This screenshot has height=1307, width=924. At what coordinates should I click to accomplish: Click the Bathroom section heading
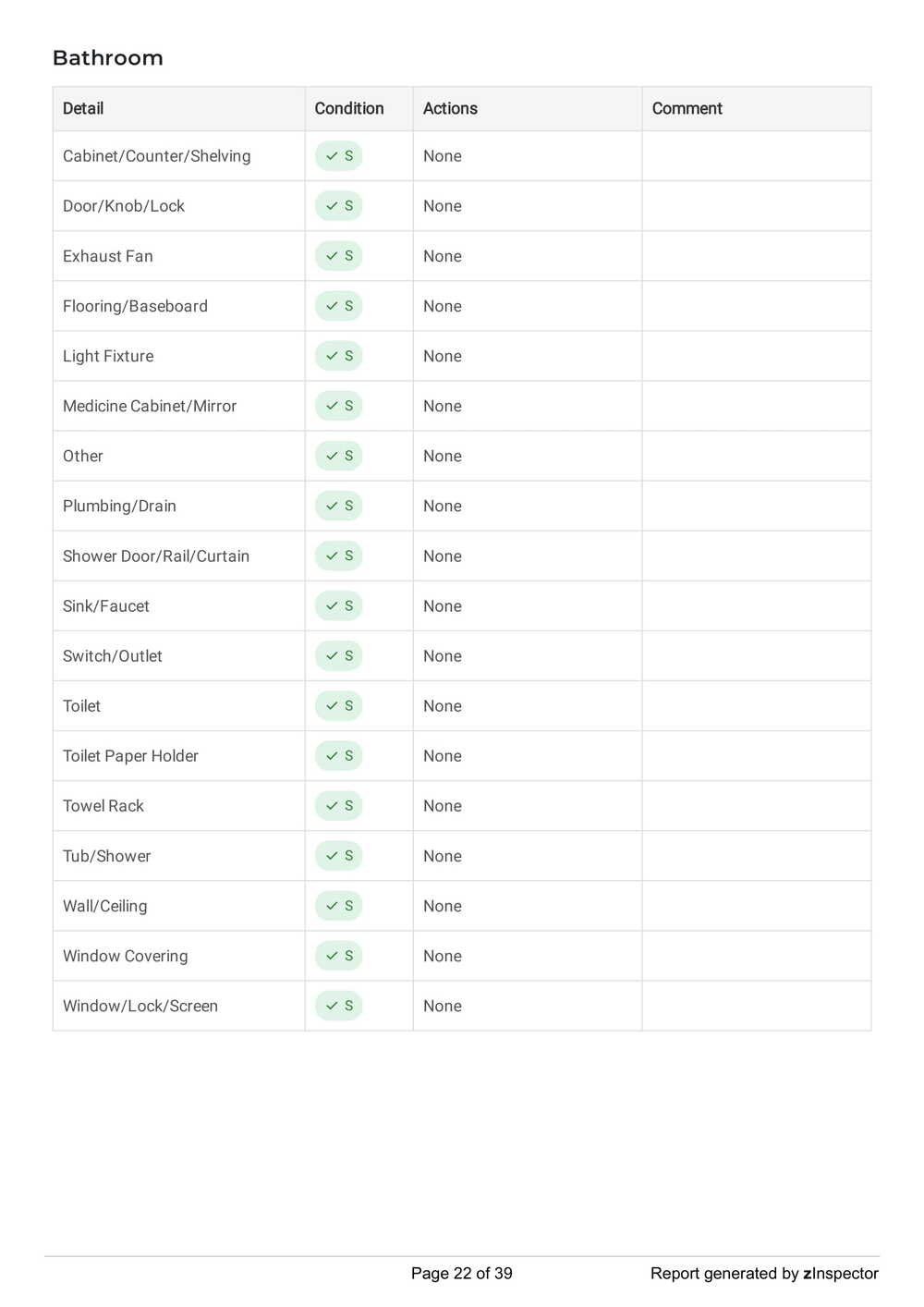(108, 58)
